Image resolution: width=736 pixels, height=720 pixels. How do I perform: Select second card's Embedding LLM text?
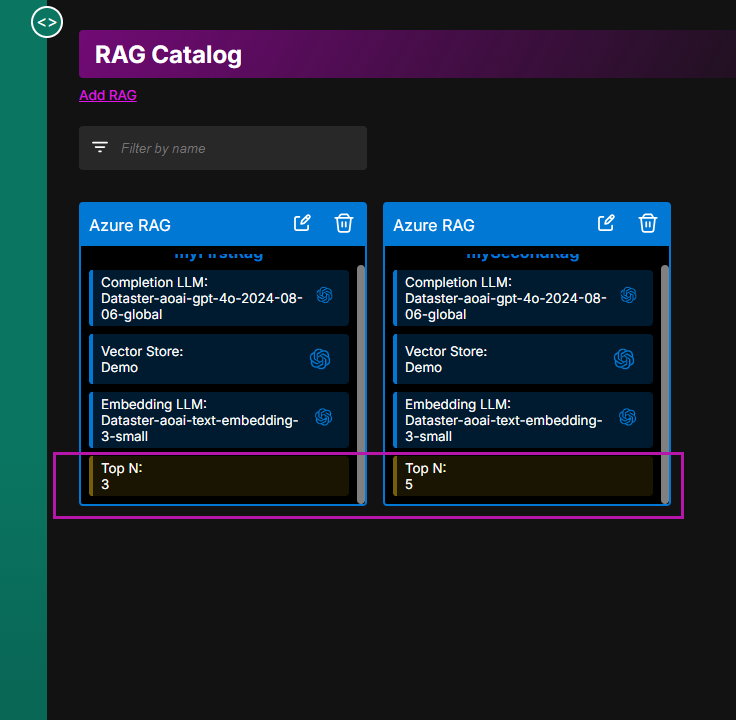(x=504, y=420)
